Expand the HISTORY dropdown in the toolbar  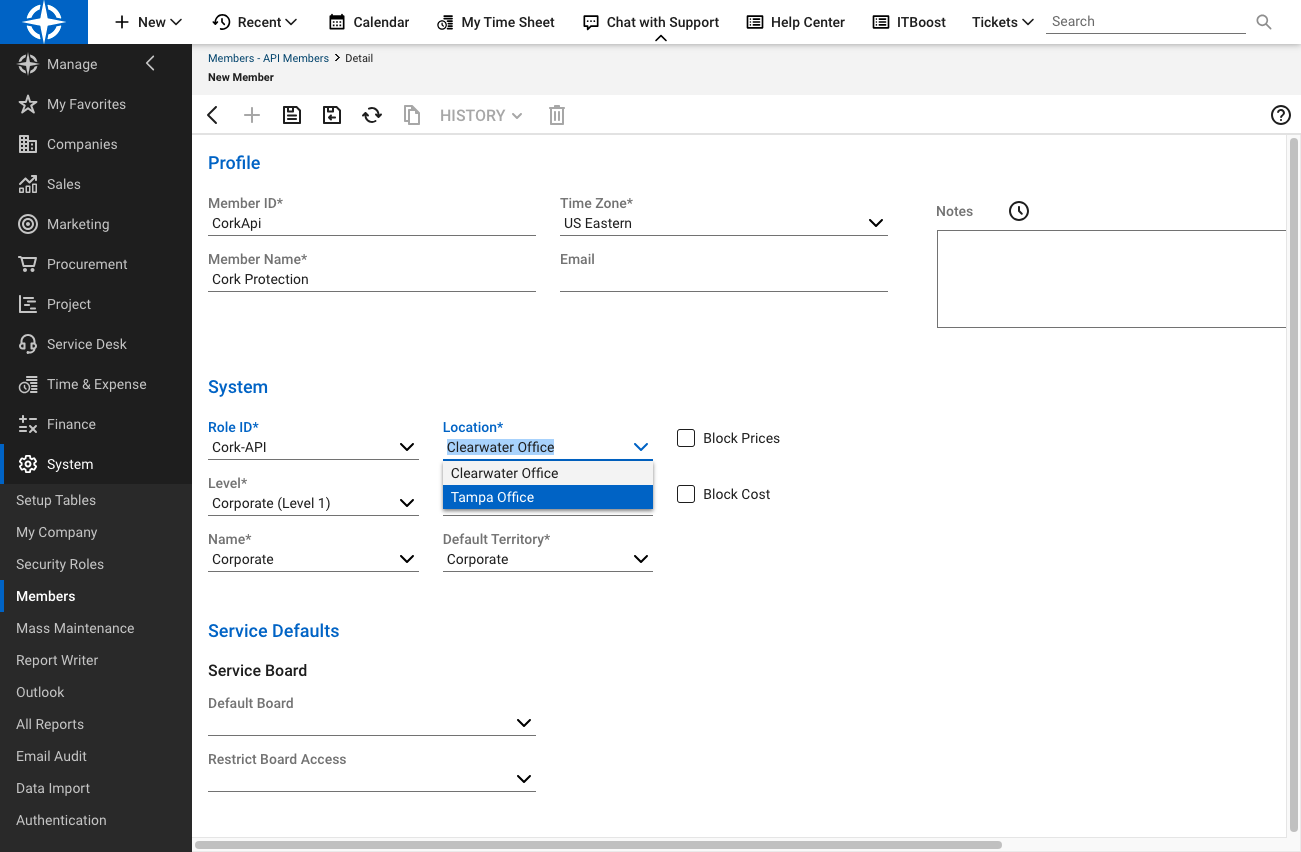(x=481, y=115)
